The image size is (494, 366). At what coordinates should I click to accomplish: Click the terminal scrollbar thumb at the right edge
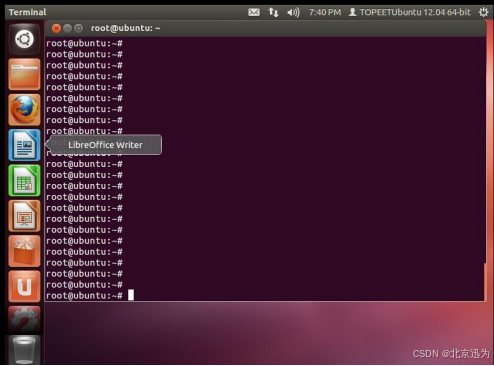tap(485, 282)
